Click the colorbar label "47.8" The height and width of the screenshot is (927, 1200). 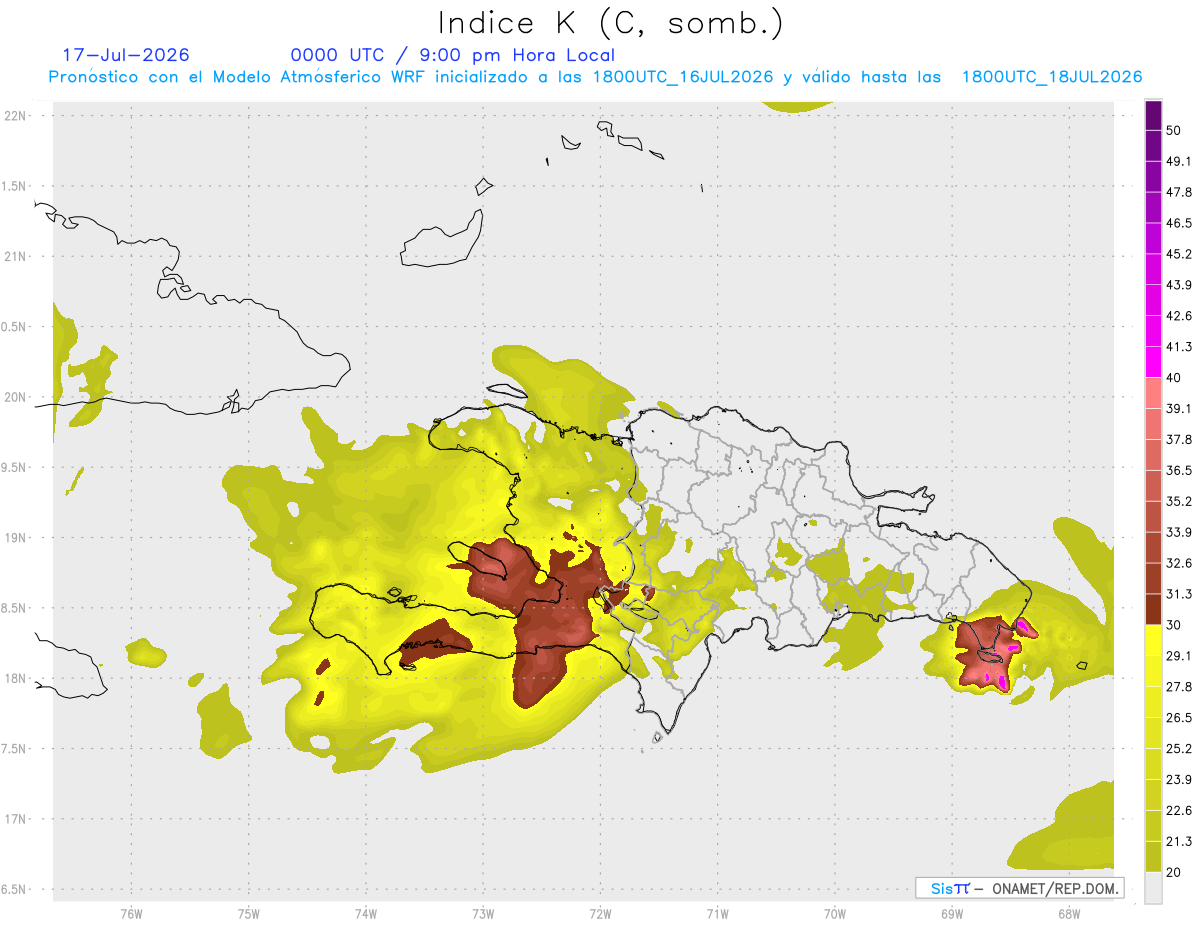[1179, 192]
